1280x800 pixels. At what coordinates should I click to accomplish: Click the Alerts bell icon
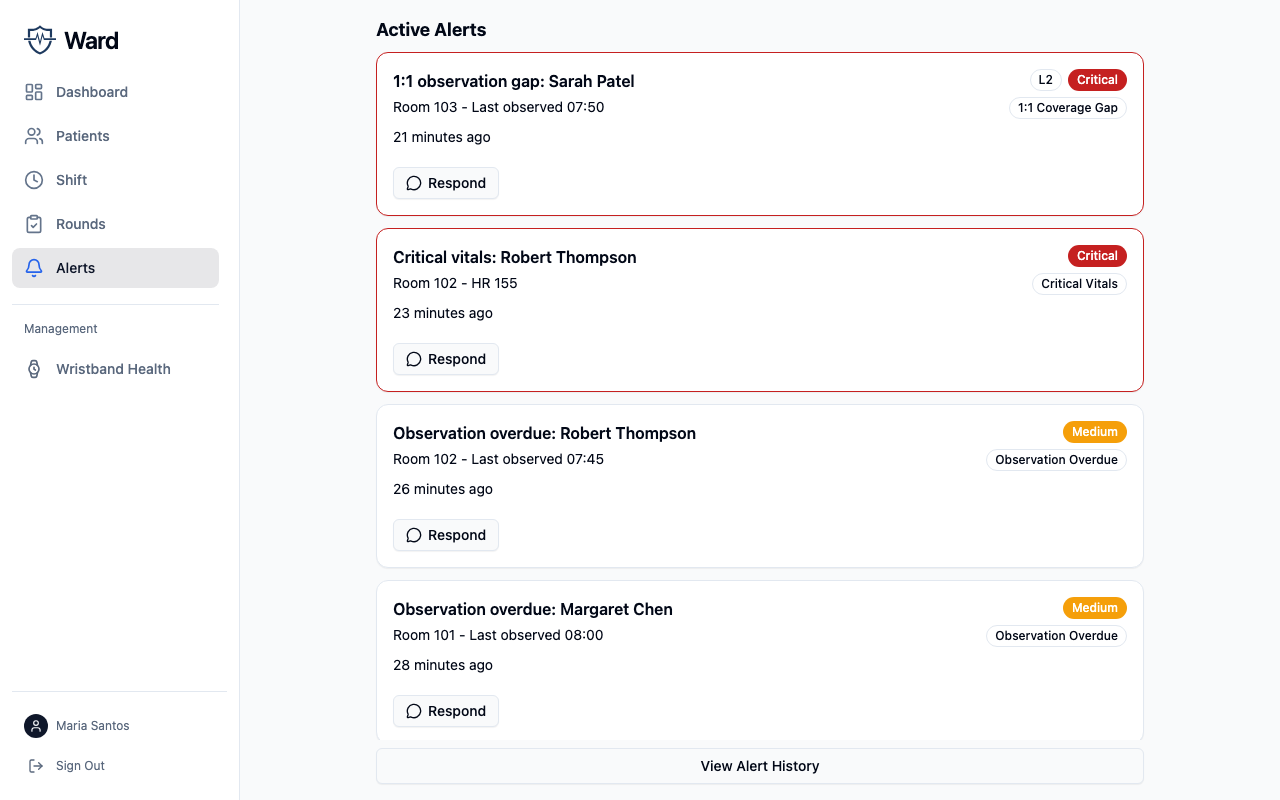pos(34,268)
